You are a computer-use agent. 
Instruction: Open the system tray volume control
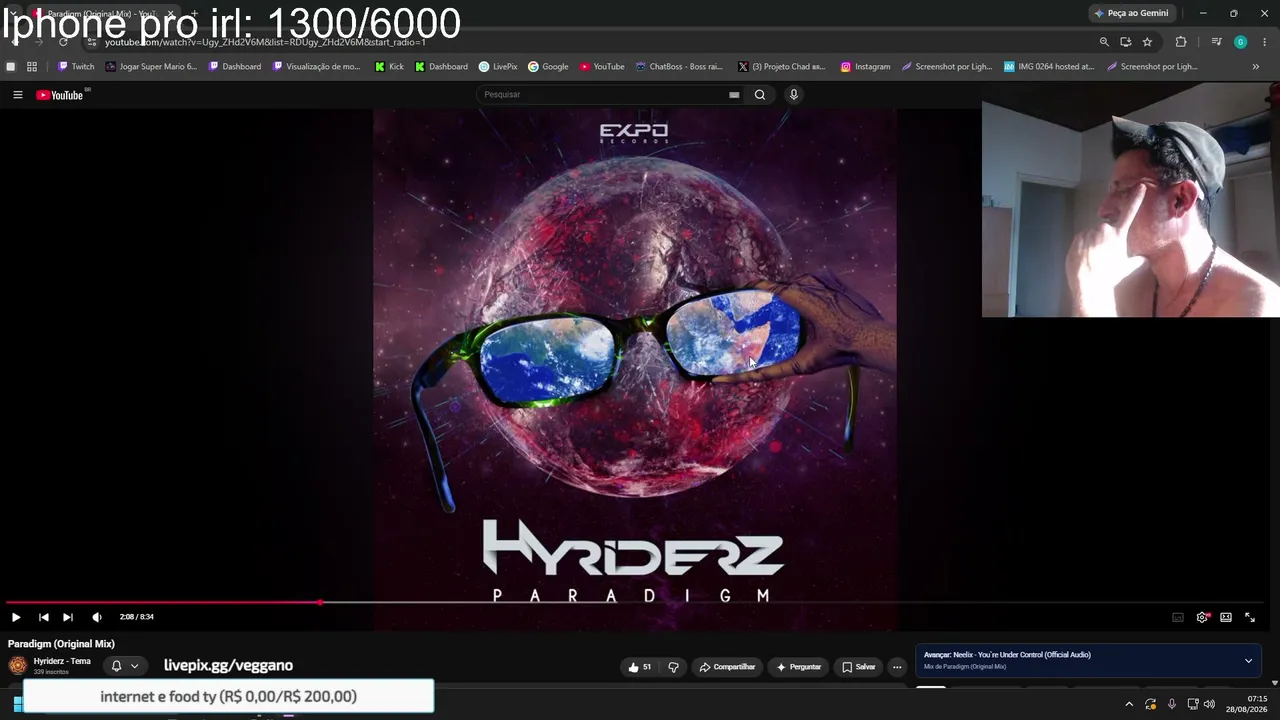point(1209,704)
